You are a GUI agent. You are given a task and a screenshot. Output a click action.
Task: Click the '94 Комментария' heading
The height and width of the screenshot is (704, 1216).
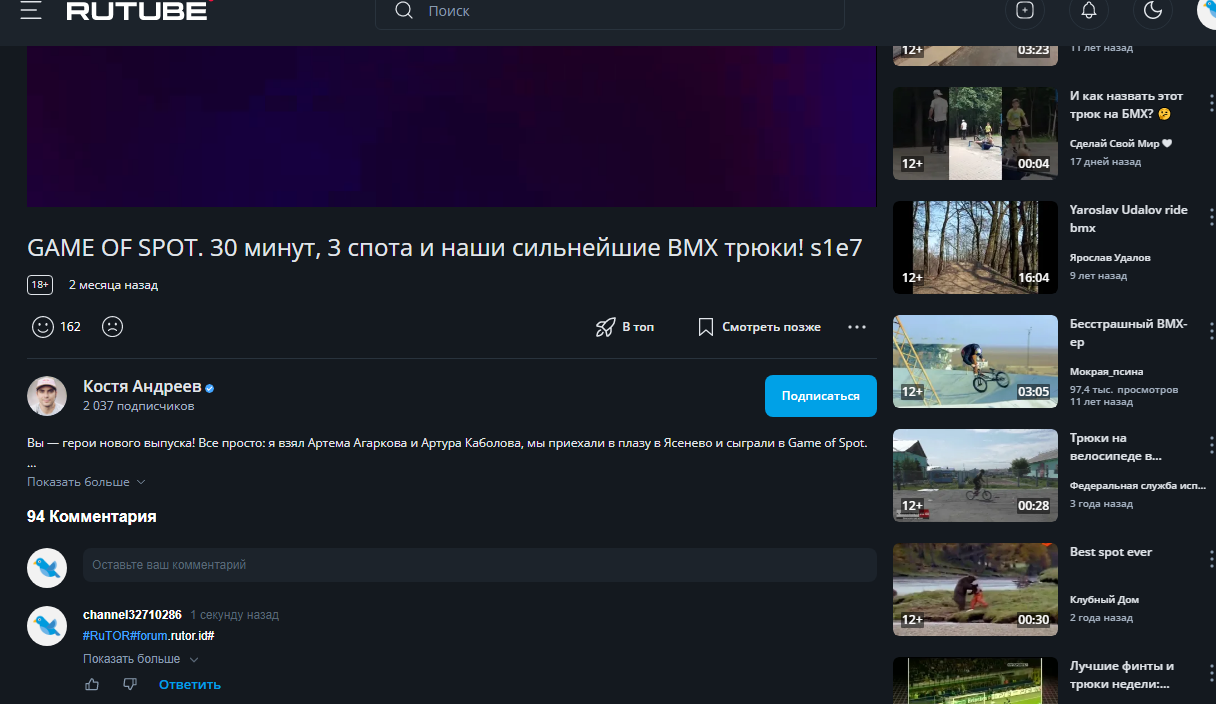pos(92,517)
